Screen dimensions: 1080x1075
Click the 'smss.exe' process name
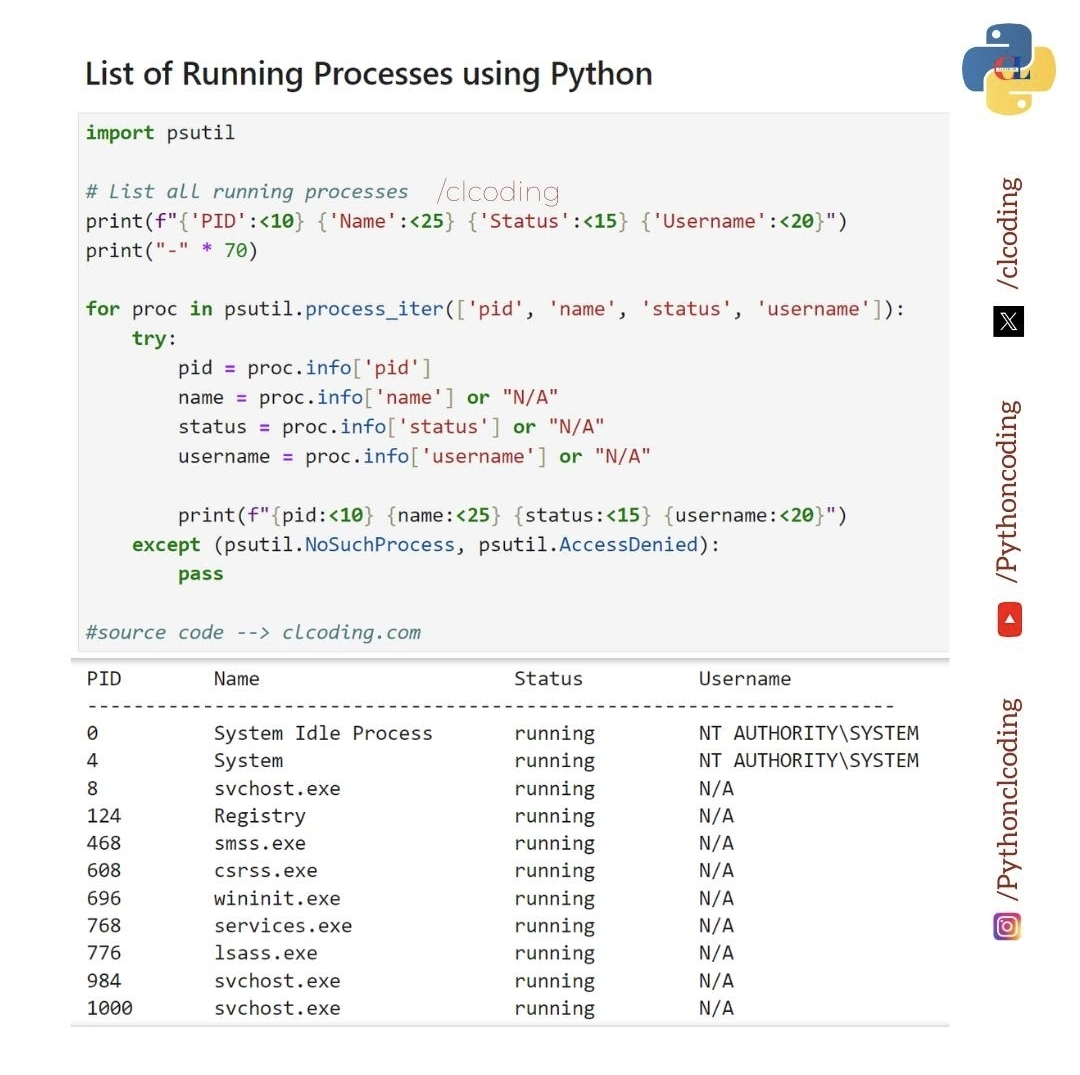[260, 844]
